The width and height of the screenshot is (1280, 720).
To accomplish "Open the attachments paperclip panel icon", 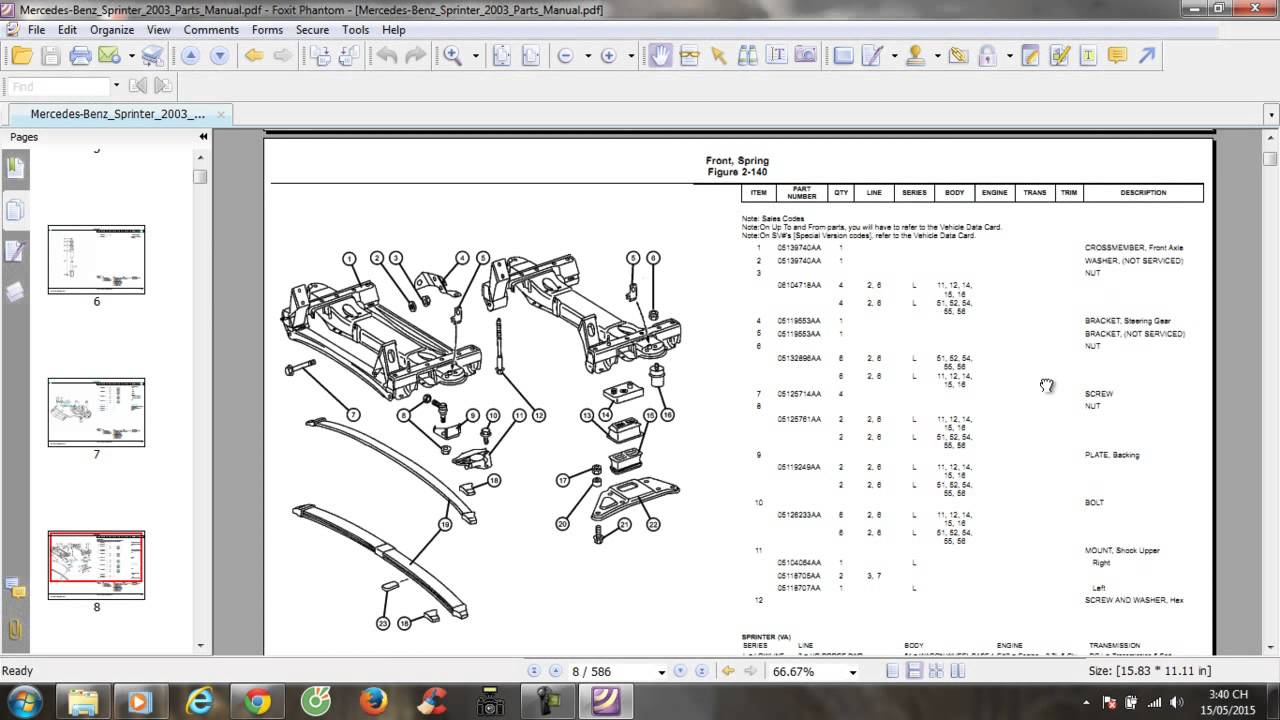I will 15,630.
